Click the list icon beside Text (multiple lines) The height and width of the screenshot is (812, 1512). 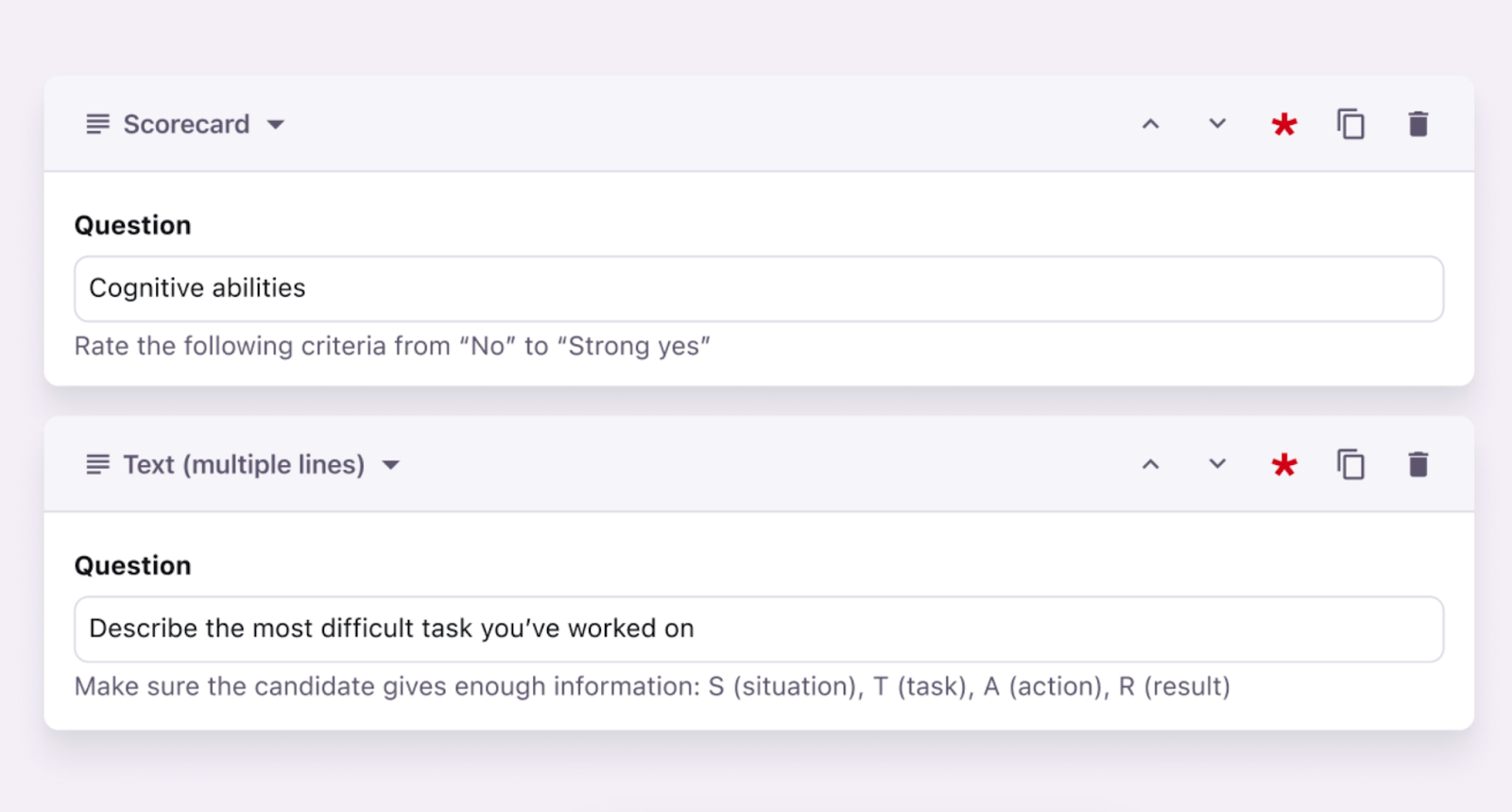[x=97, y=464]
